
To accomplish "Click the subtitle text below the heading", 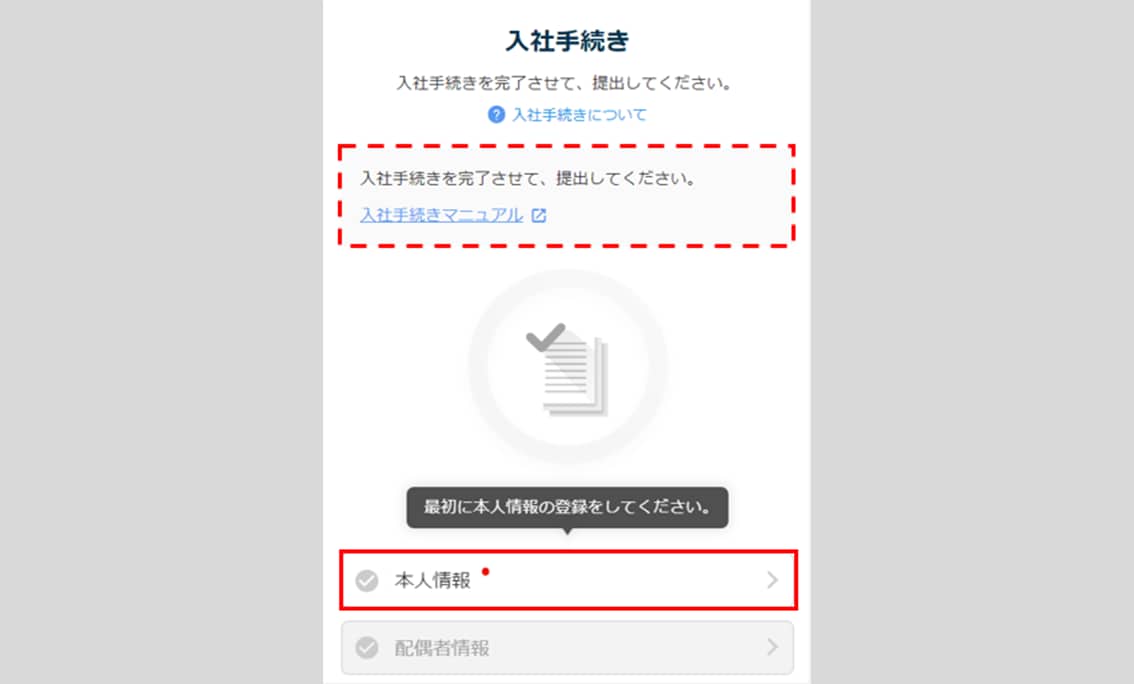I will (x=564, y=83).
